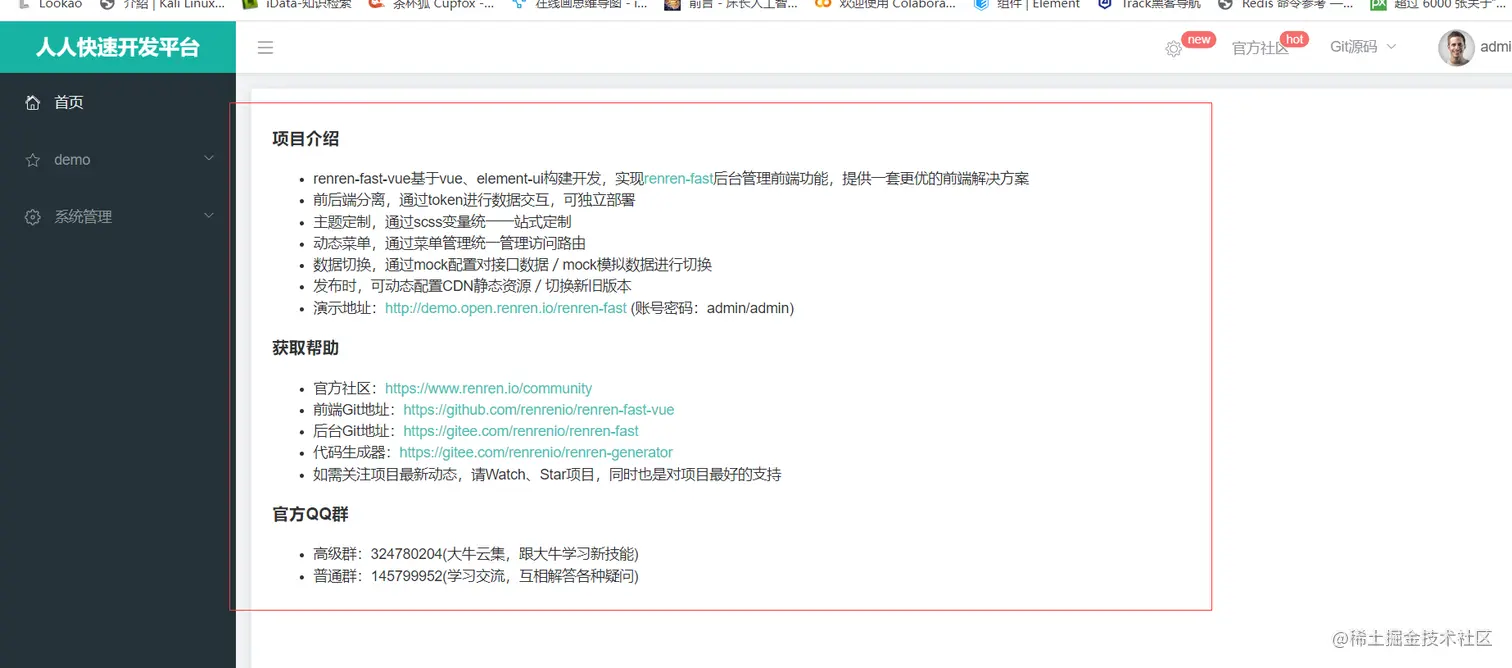Open the Git源码 top bar menu

click(x=1353, y=47)
